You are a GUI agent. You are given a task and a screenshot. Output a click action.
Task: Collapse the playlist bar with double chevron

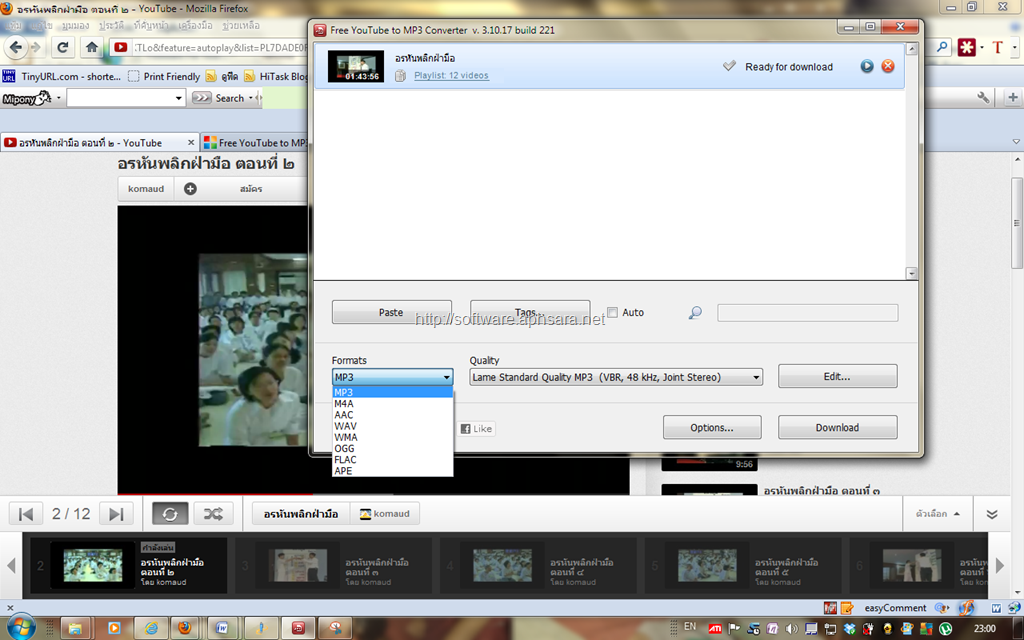click(x=992, y=514)
